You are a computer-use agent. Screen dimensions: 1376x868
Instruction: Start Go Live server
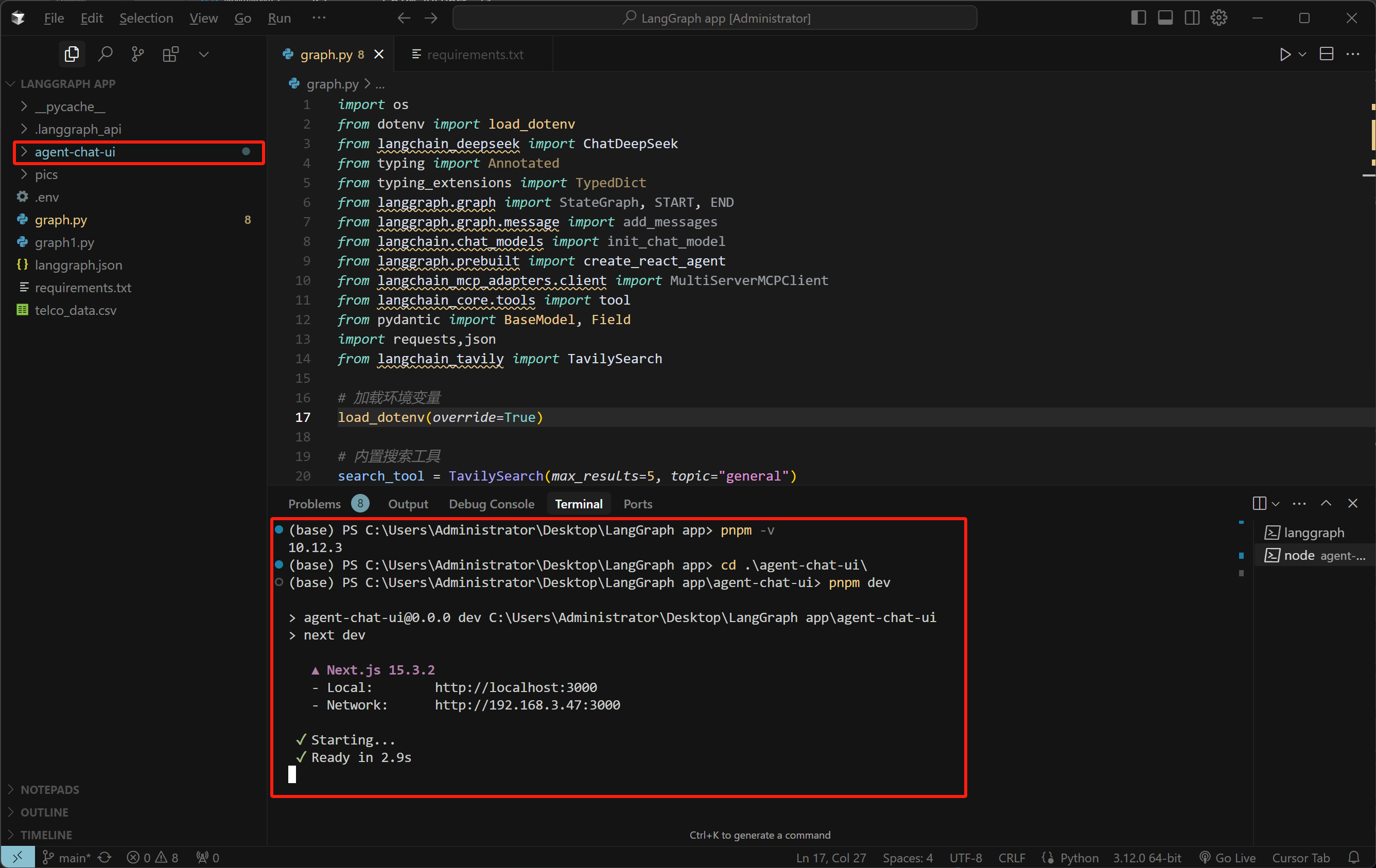[1227, 858]
